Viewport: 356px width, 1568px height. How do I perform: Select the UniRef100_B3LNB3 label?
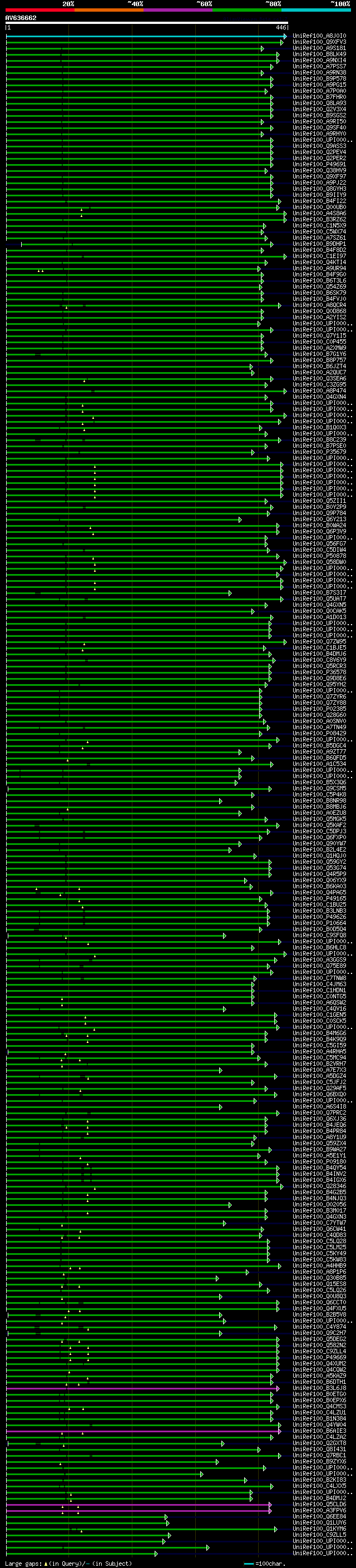click(319, 911)
